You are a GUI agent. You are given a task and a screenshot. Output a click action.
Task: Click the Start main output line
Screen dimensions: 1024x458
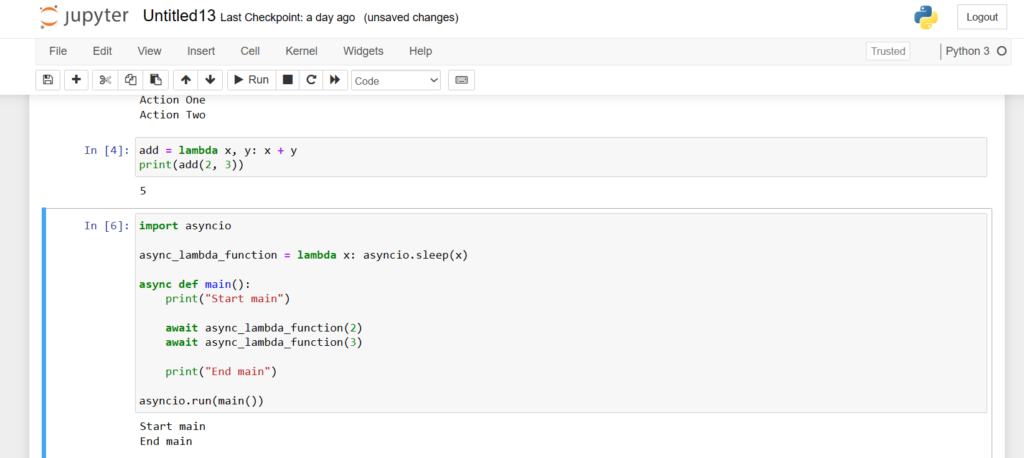pos(172,426)
